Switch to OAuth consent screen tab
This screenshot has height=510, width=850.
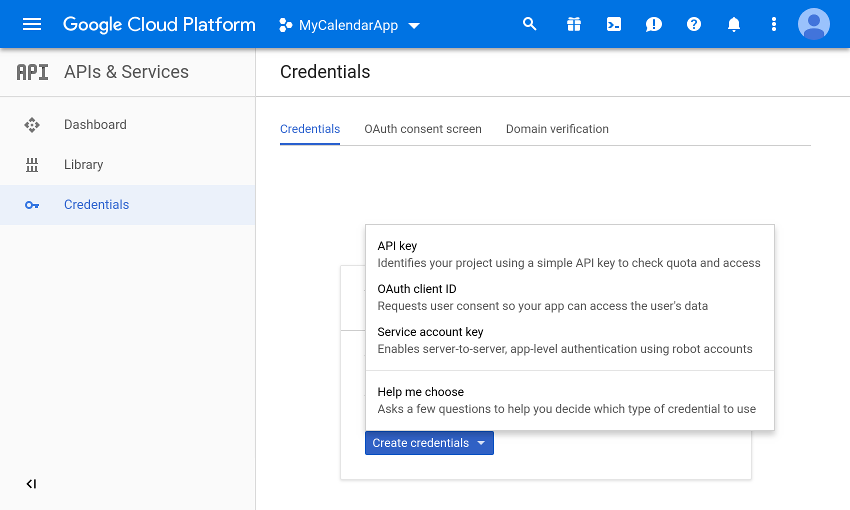(423, 129)
